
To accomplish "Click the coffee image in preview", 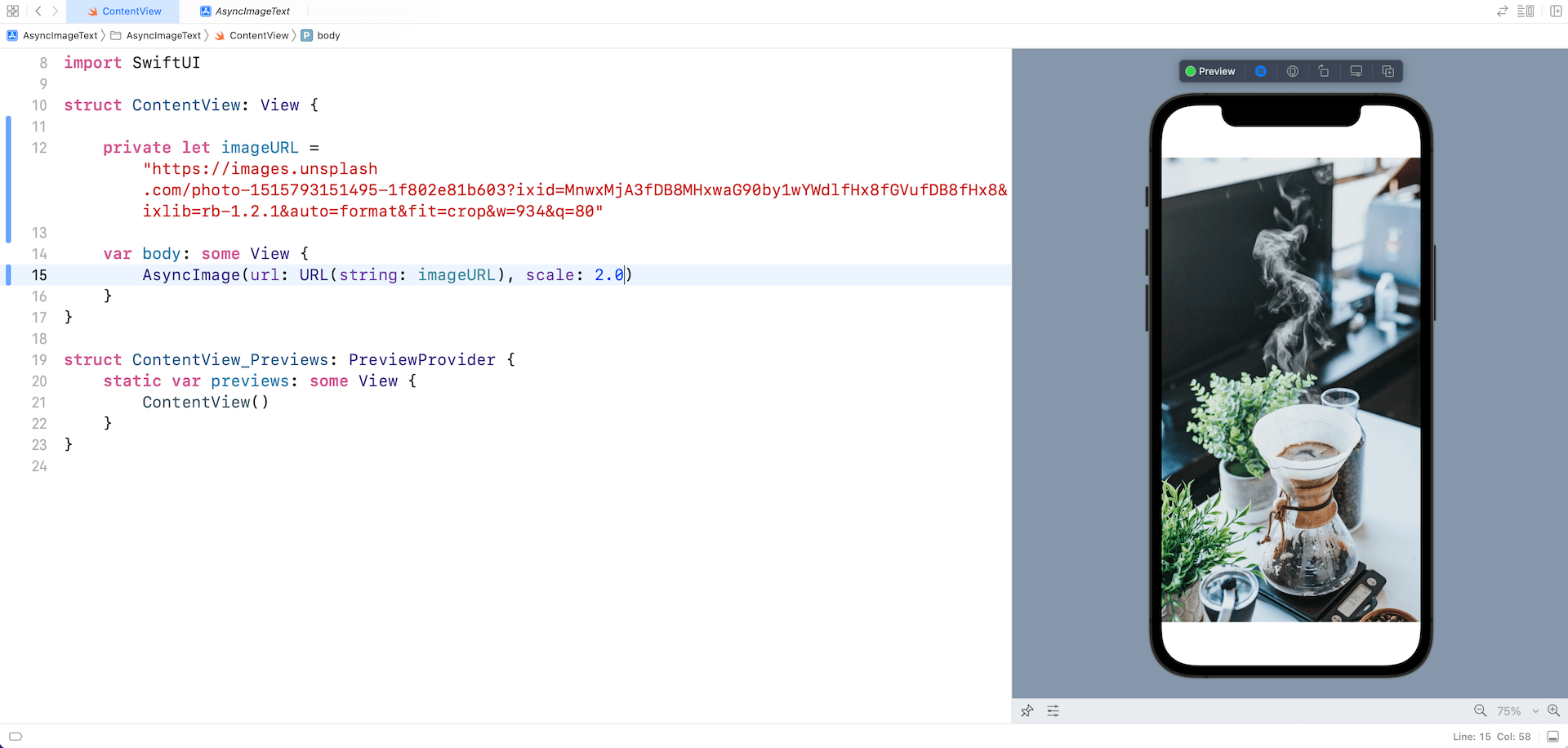I will click(x=1290, y=390).
